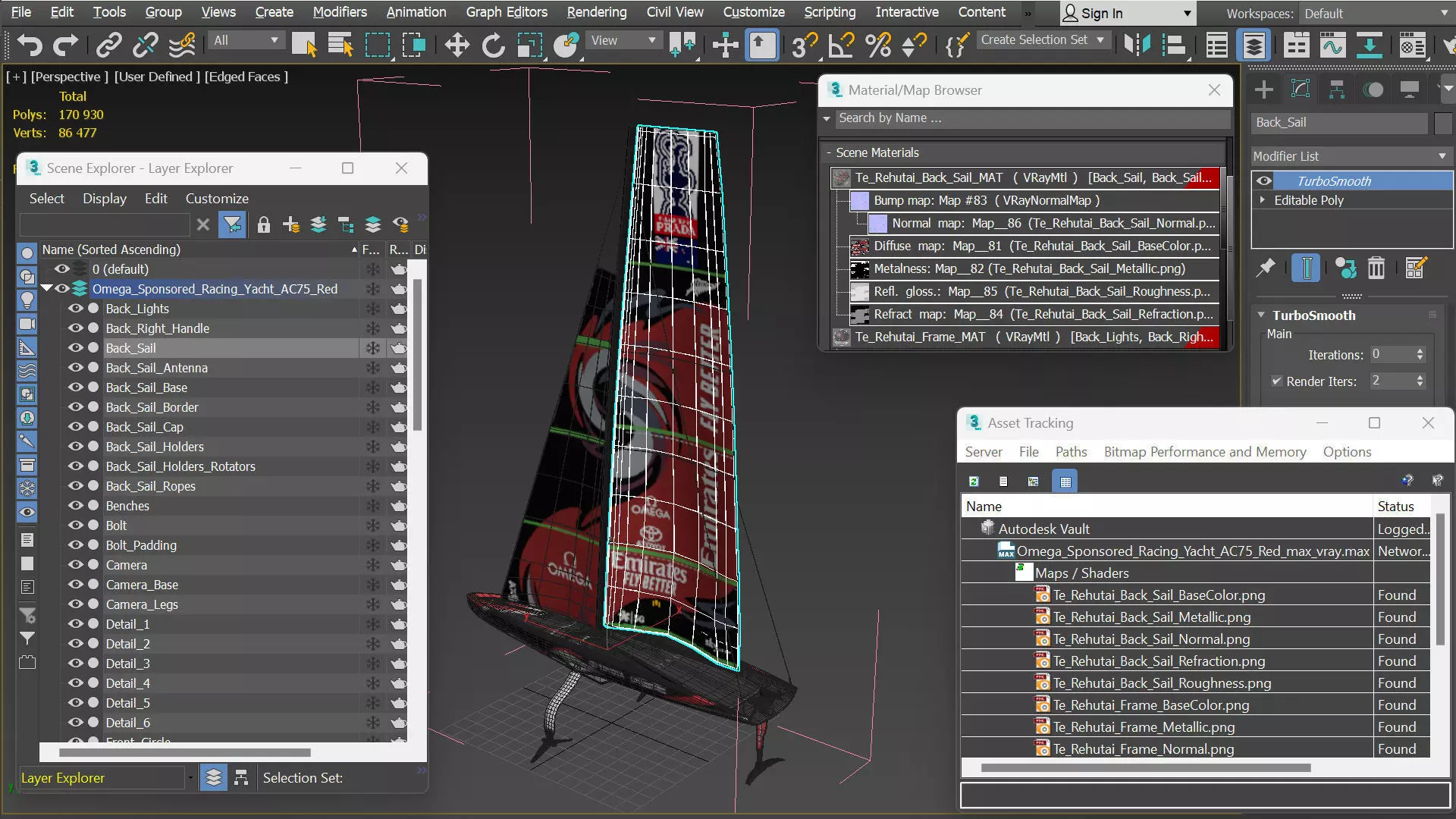This screenshot has height=819, width=1456.
Task: Open the Curve Editor from toolbar
Action: coord(1332,45)
